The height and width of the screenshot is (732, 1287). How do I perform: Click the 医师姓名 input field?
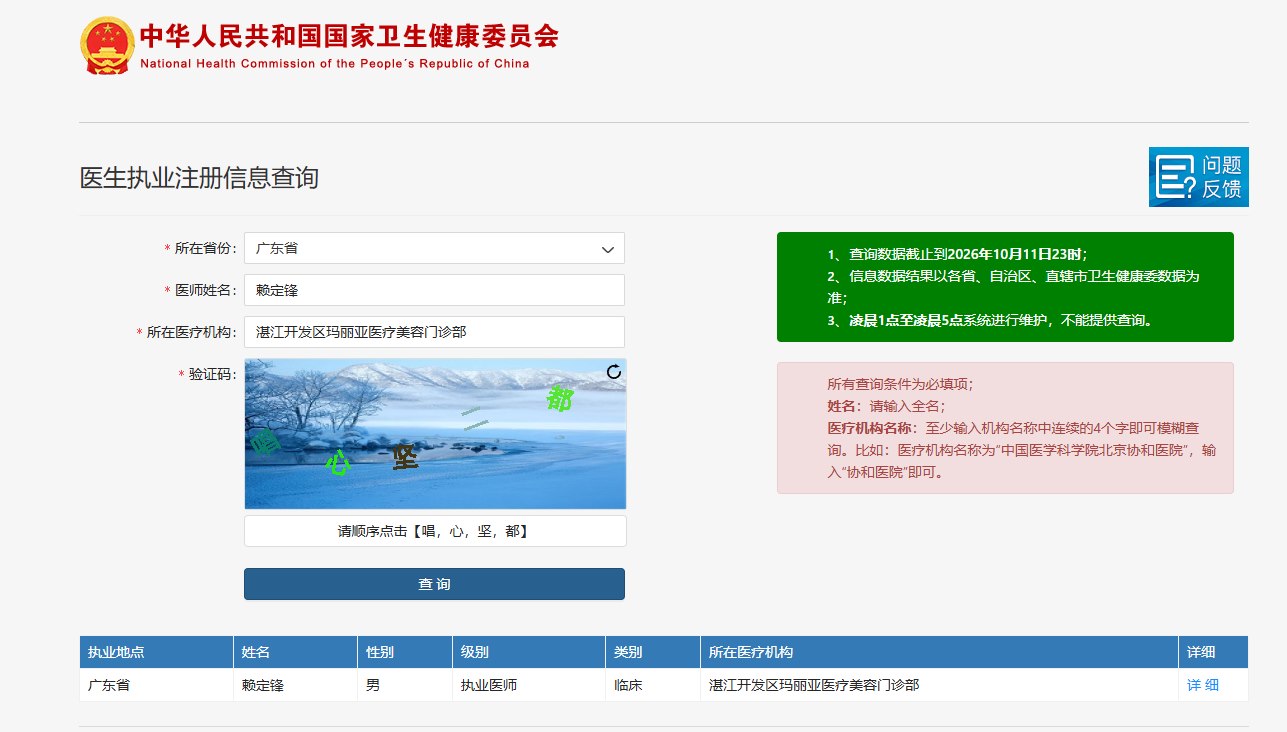tap(434, 290)
